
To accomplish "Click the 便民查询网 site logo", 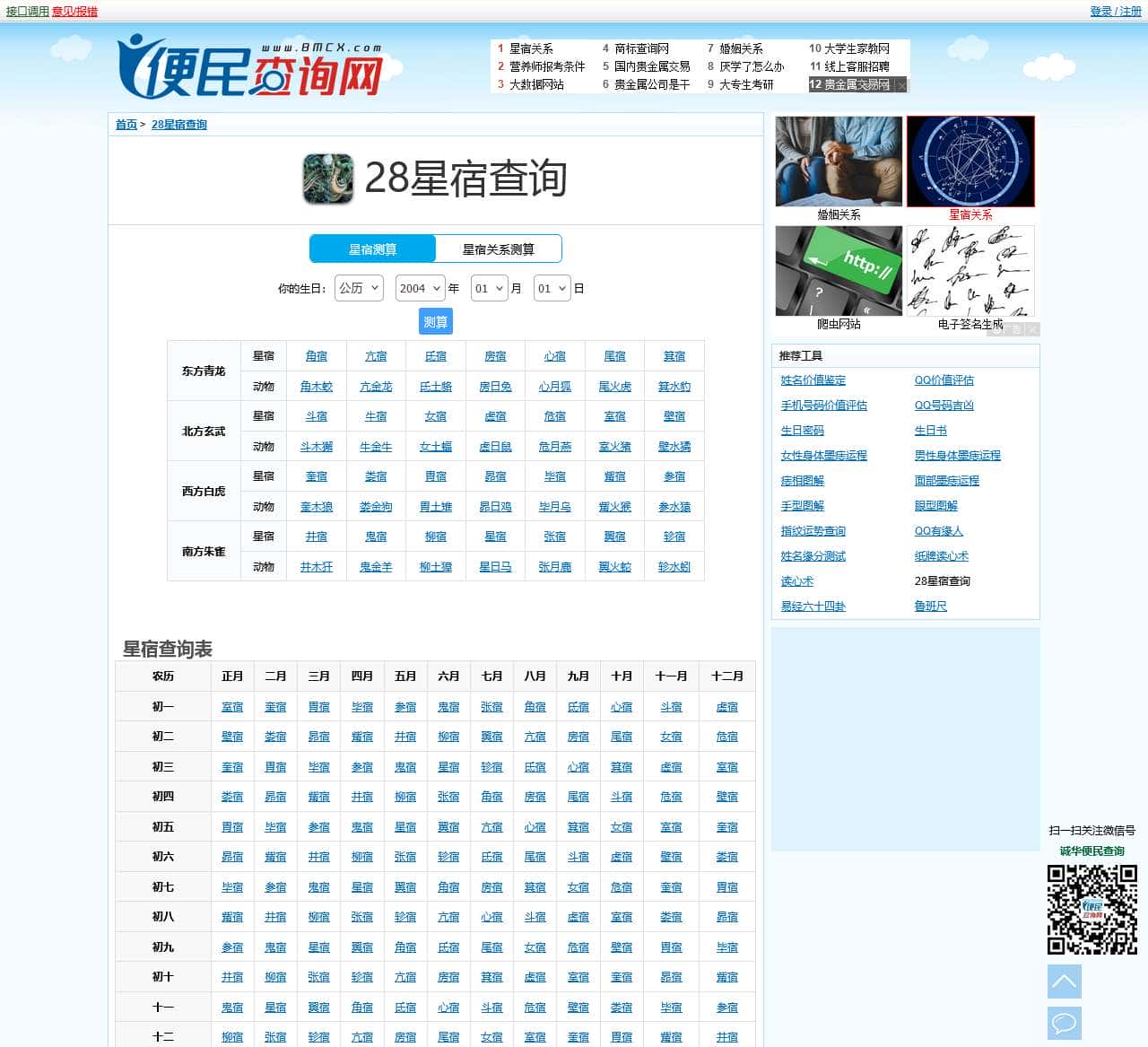I will (250, 67).
